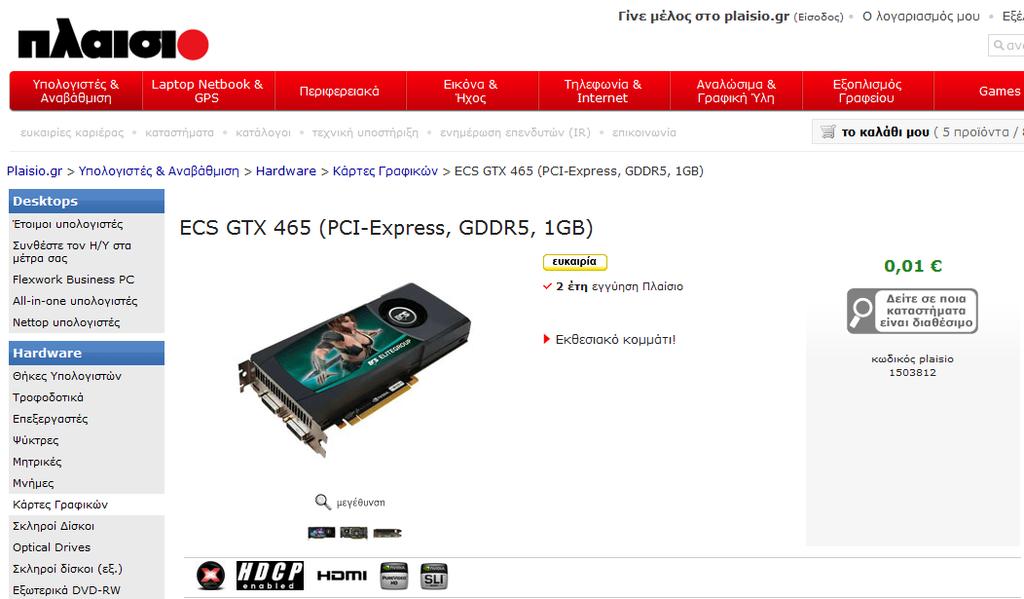Click the SLI badge icon

[x=434, y=576]
